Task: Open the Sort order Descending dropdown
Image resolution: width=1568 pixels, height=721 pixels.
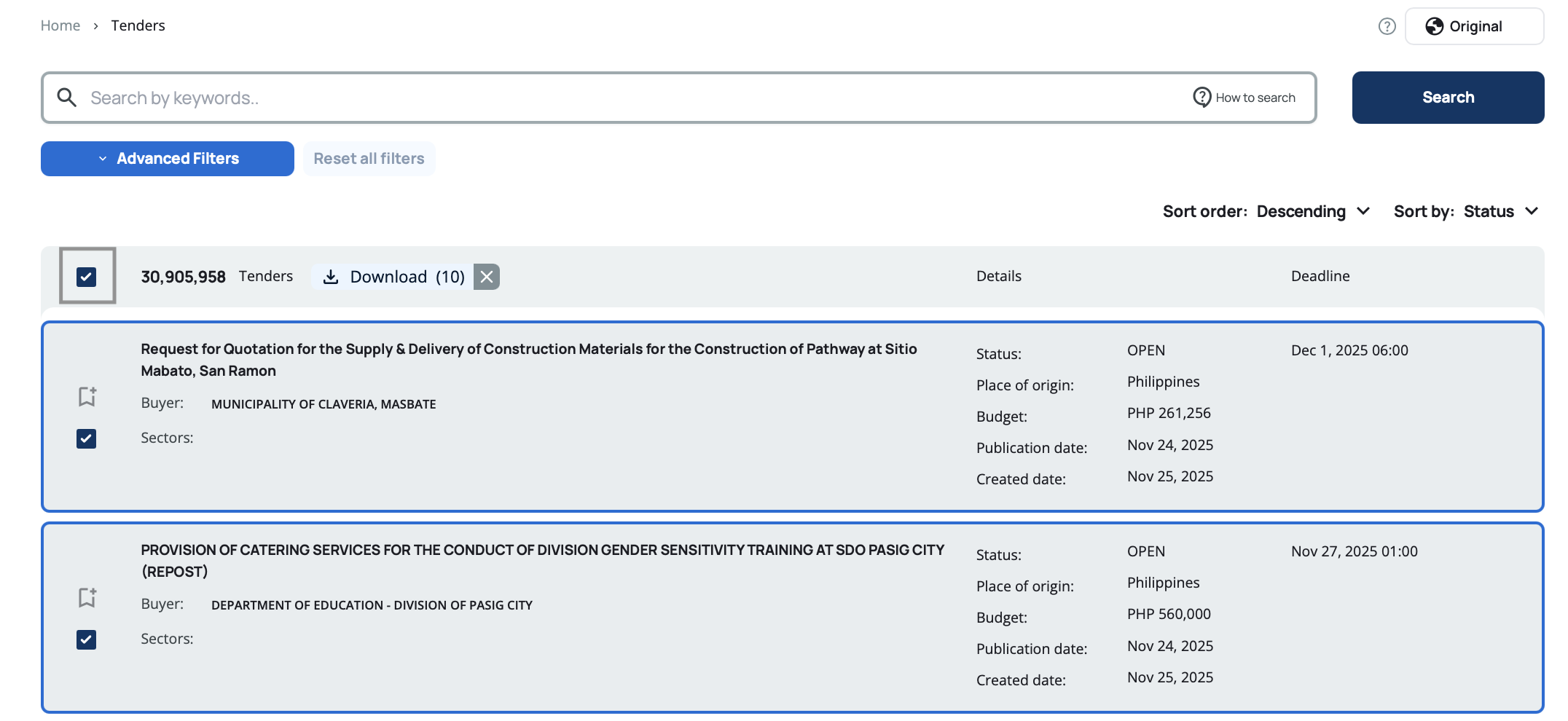Action: point(1312,212)
